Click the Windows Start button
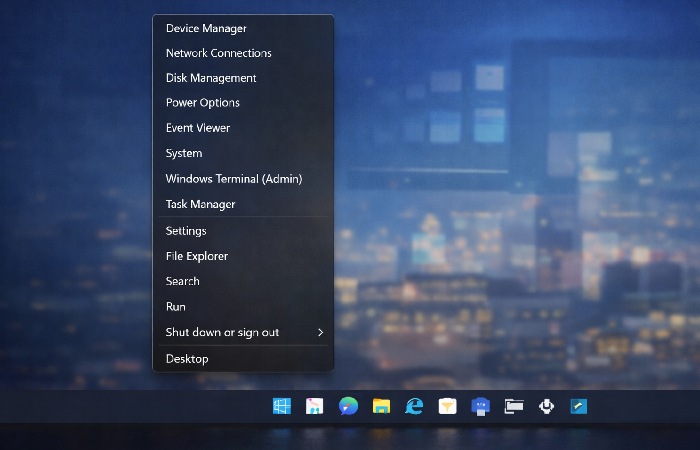Viewport: 700px width, 450px height. [282, 406]
